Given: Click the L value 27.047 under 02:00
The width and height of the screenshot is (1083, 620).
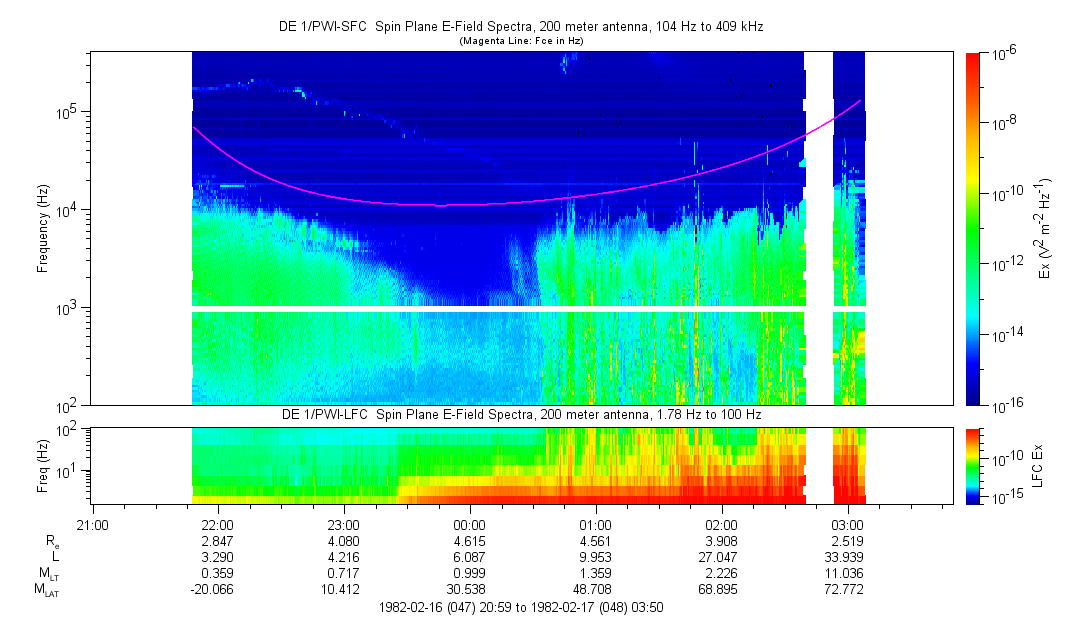Looking at the screenshot, I should tap(721, 556).
